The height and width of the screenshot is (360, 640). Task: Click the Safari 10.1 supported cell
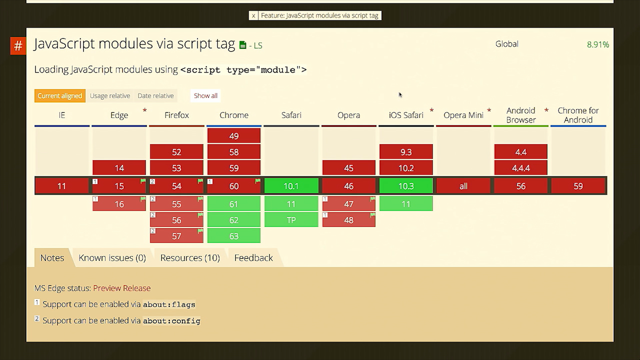click(291, 186)
